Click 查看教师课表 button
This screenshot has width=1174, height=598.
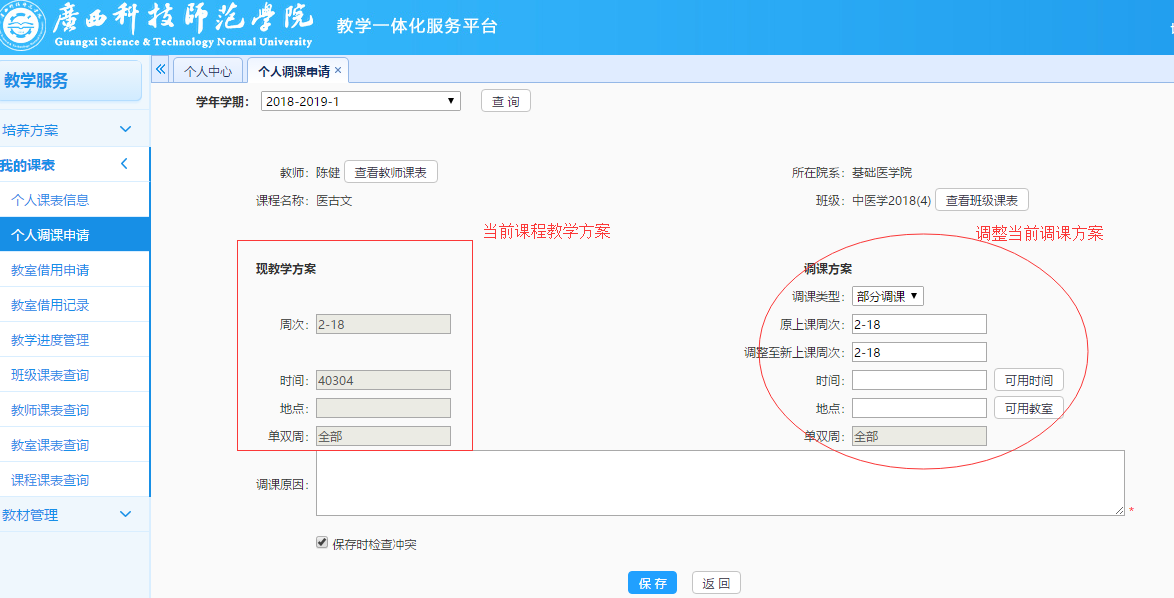tap(390, 172)
